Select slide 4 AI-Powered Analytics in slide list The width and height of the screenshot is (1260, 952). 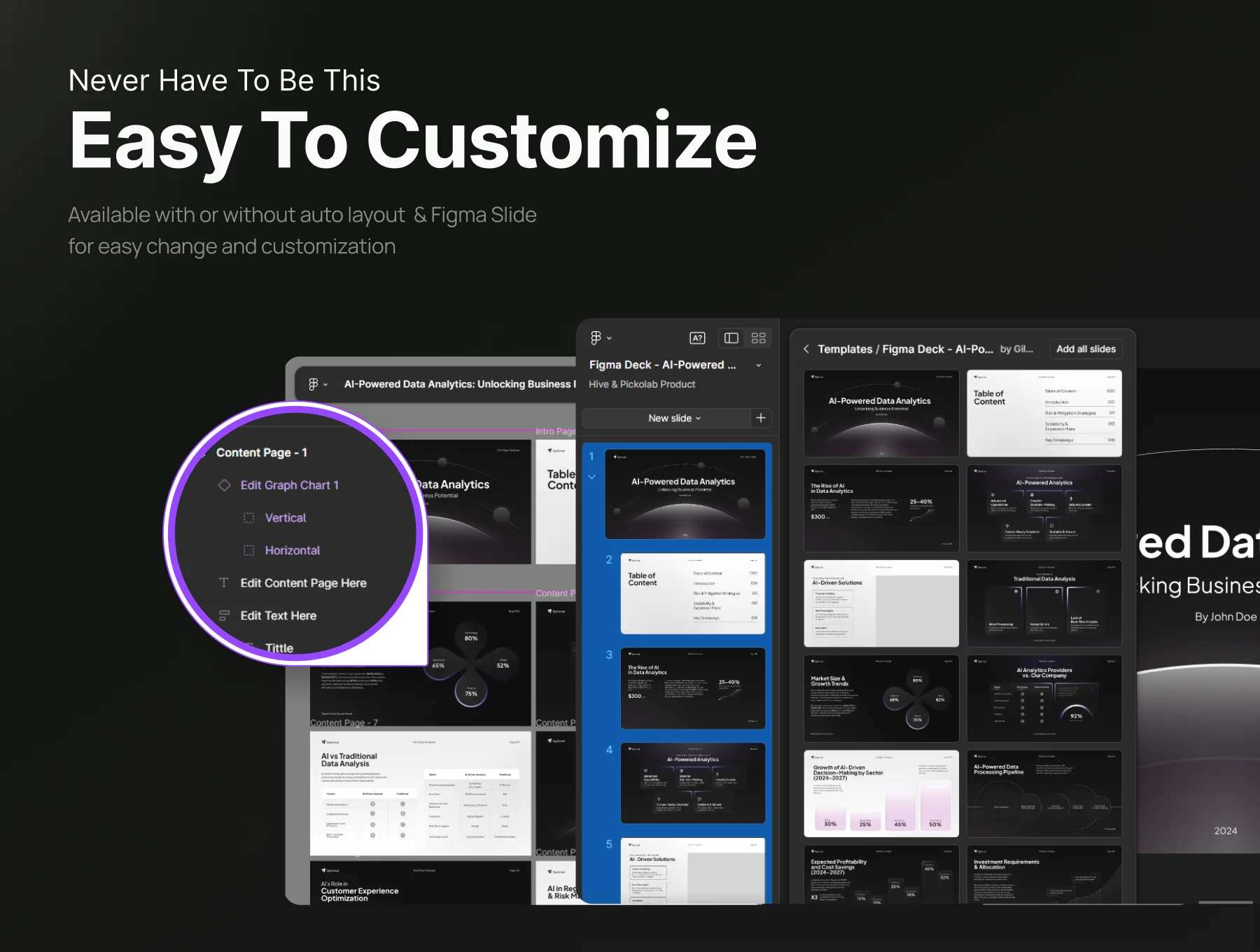693,783
